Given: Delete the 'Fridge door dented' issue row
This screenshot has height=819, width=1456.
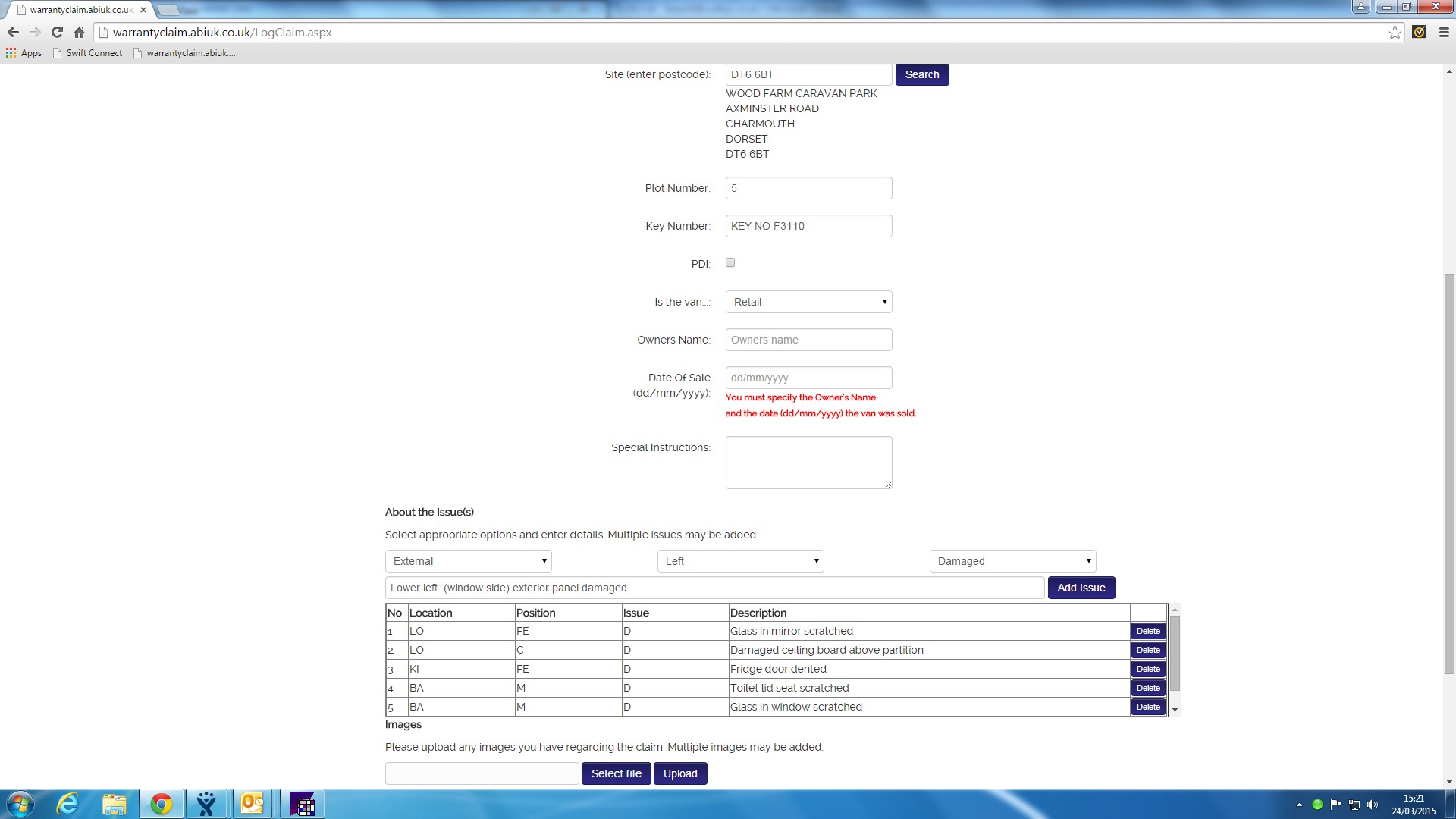Looking at the screenshot, I should [x=1147, y=669].
